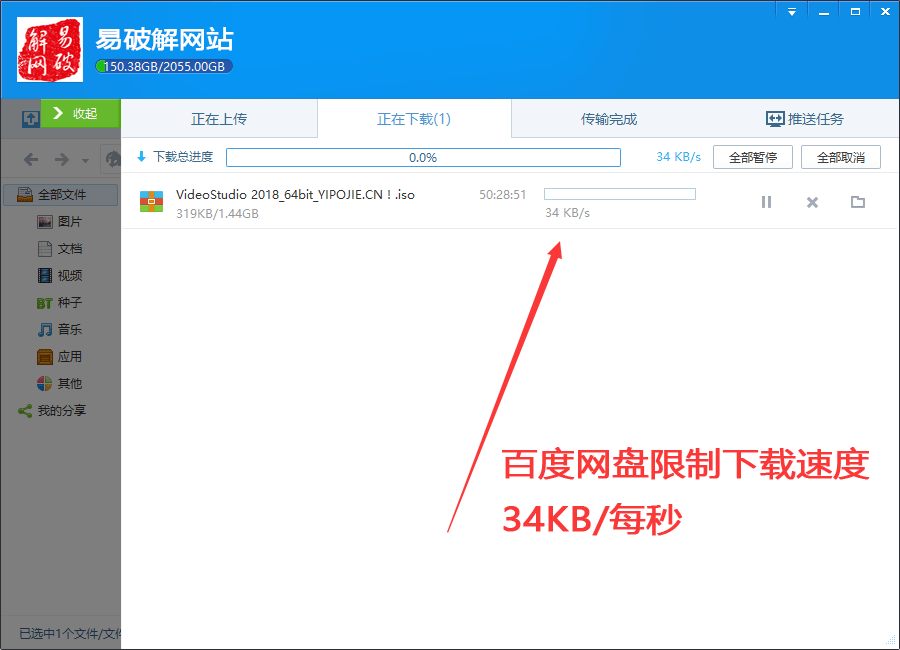This screenshot has height=650, width=900.
Task: Click the storage usage bar 150.38GB/2055.00GB
Action: pos(165,67)
